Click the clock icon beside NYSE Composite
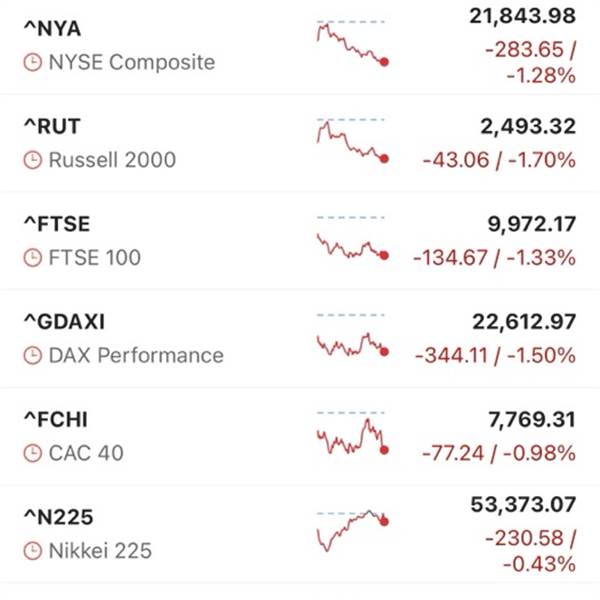This screenshot has width=600, height=600. pos(33,62)
